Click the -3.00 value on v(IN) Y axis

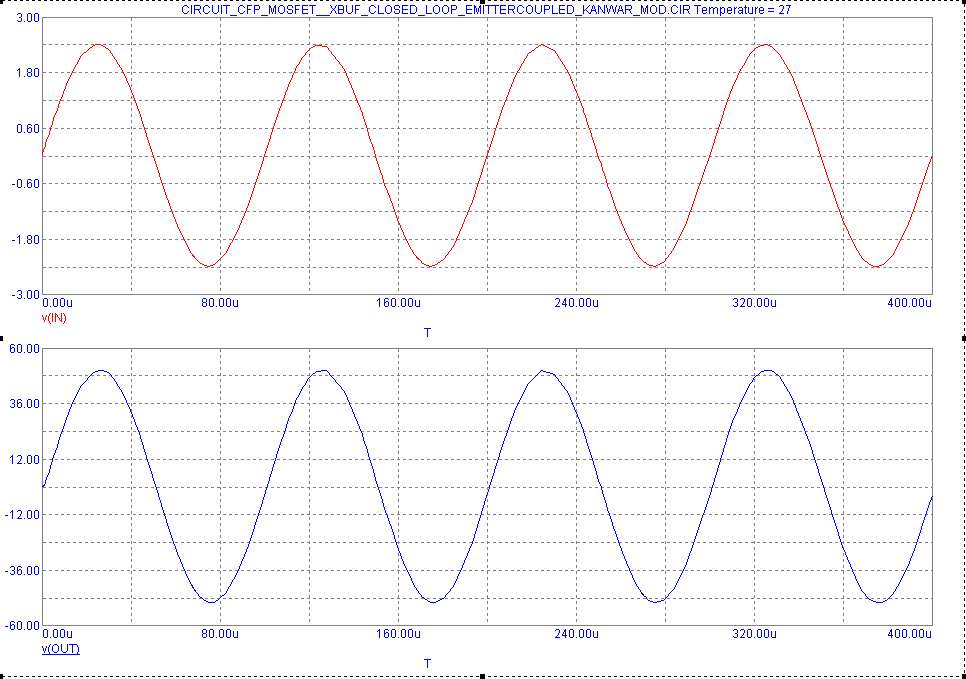(x=26, y=295)
